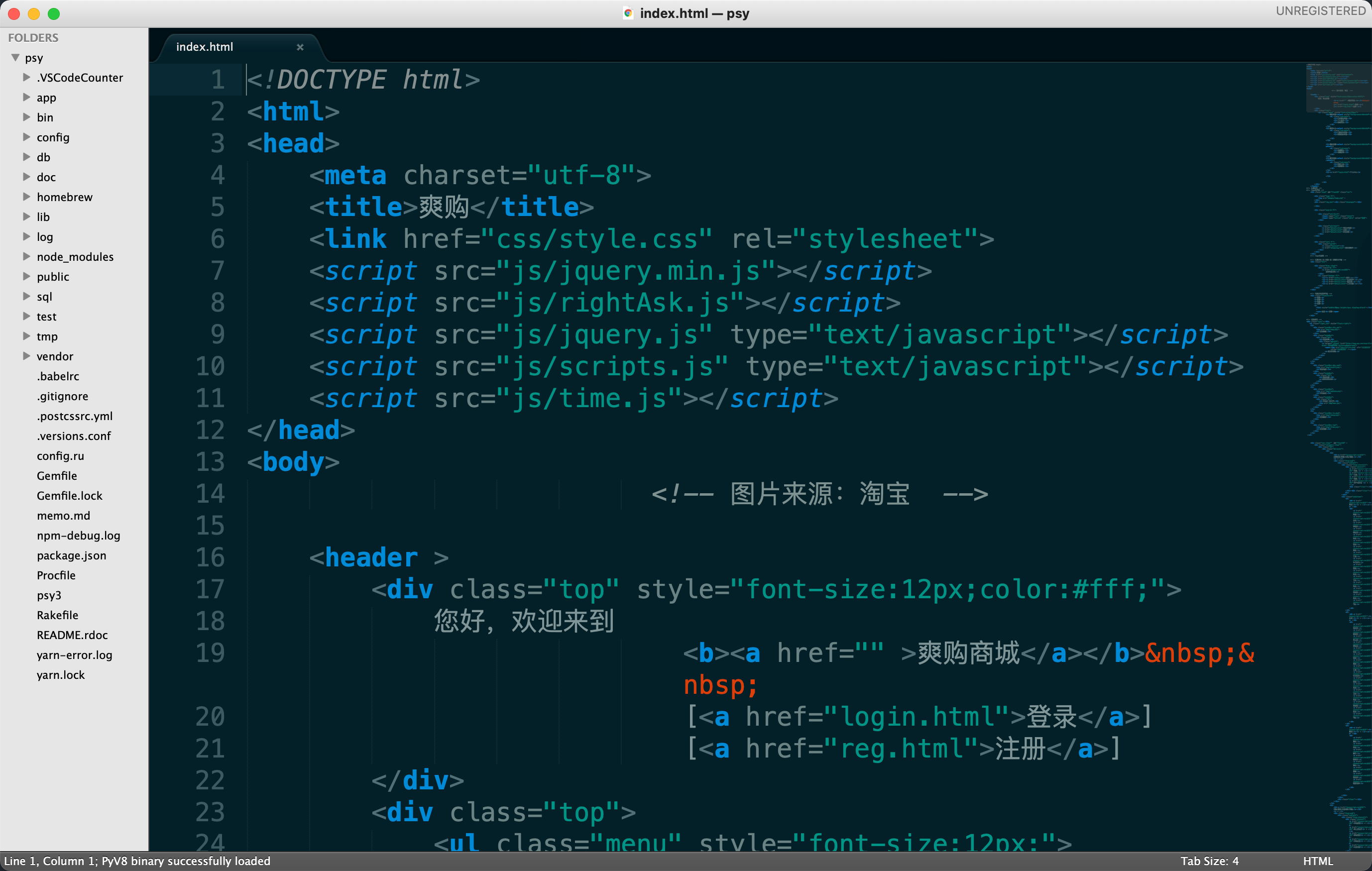Viewport: 1372px width, 871px height.
Task: Open package.json in the sidebar
Action: coord(71,555)
